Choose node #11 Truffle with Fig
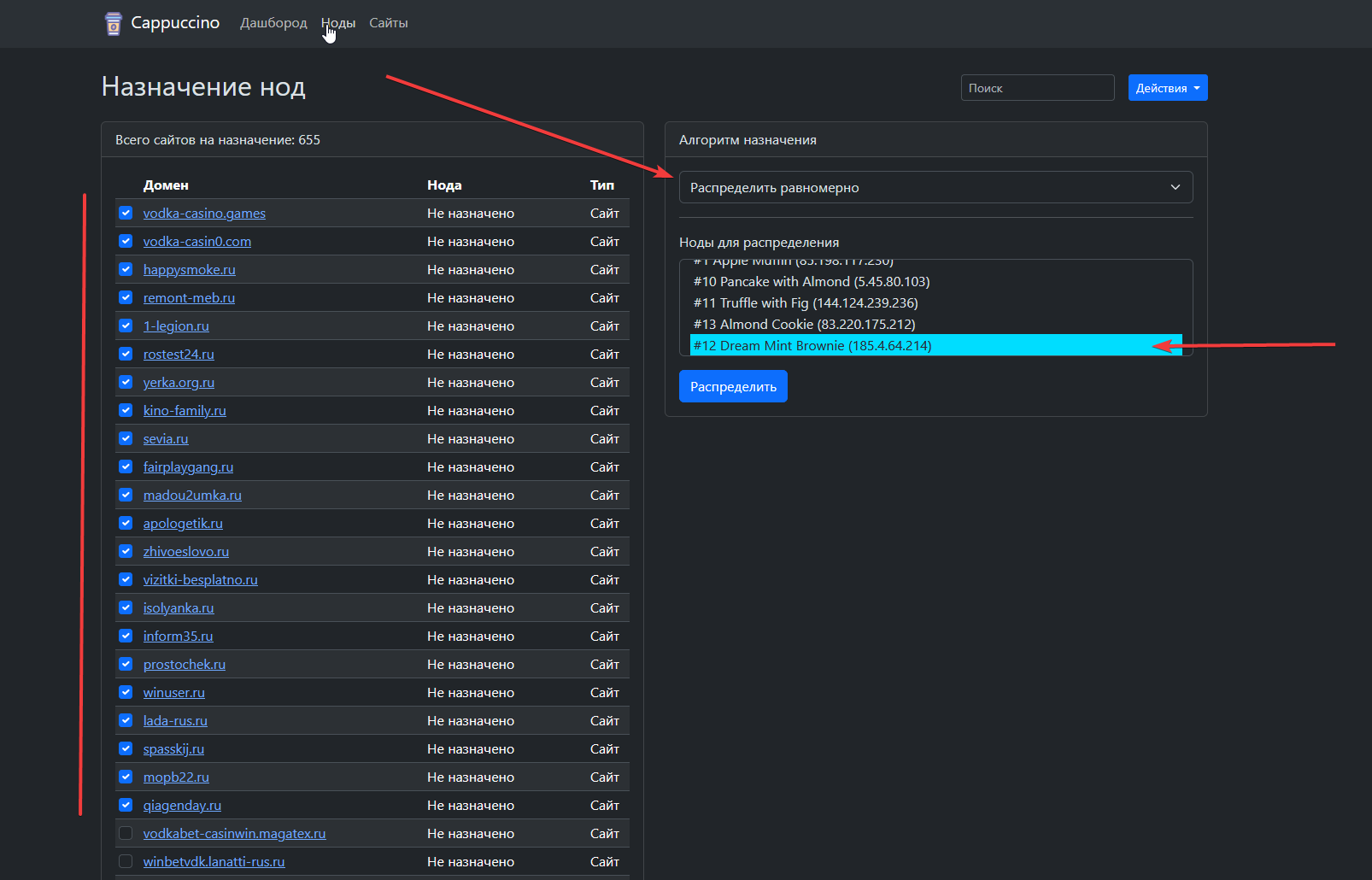This screenshot has height=880, width=1372. point(806,303)
